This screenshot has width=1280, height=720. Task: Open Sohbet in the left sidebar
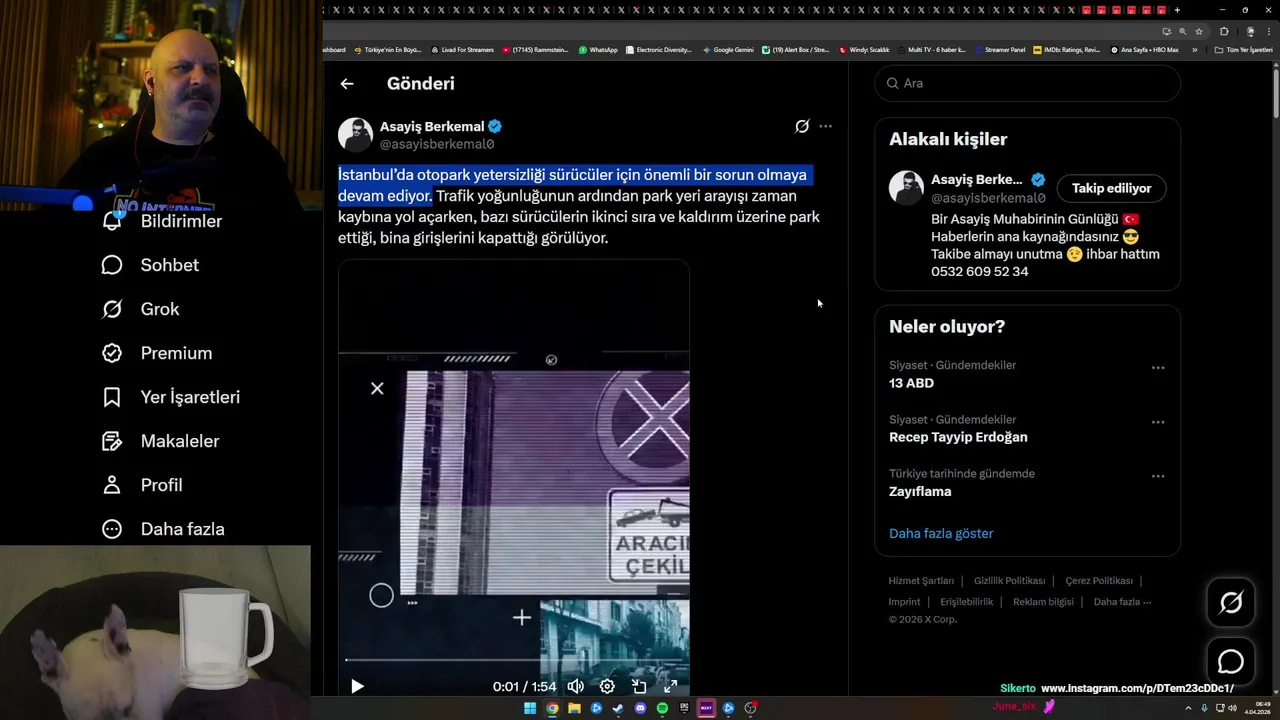[150, 265]
